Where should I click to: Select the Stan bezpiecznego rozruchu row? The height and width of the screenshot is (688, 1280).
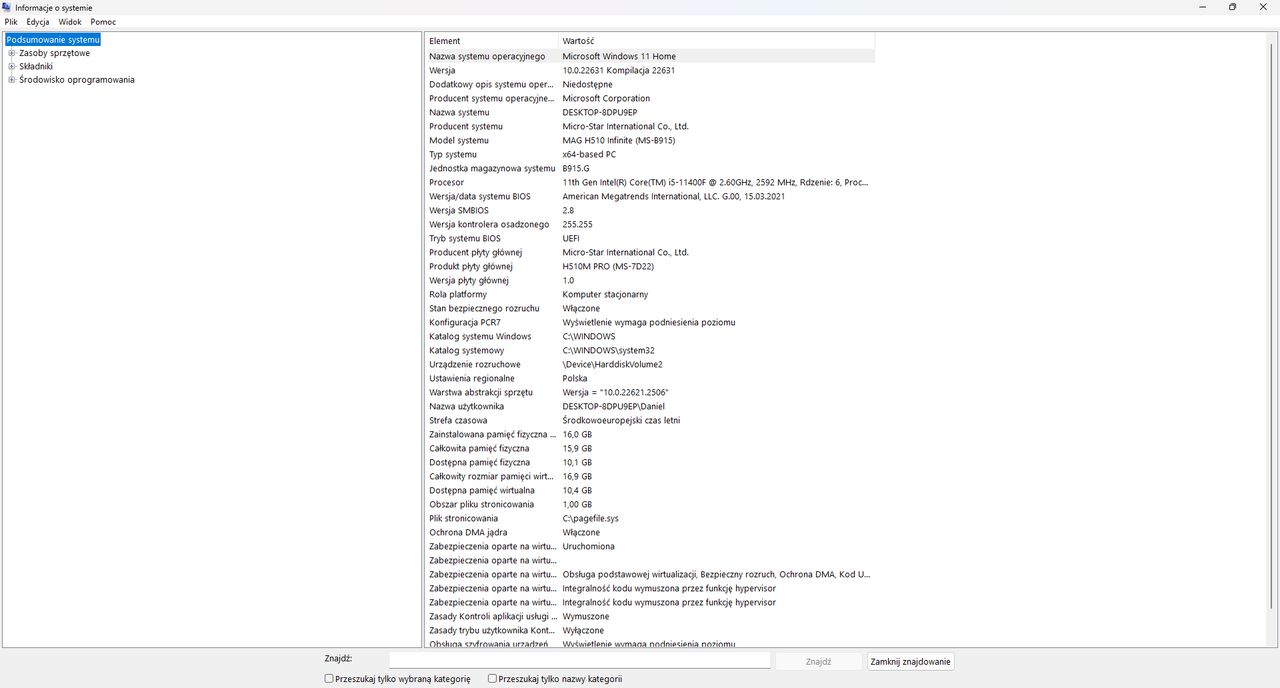click(650, 309)
